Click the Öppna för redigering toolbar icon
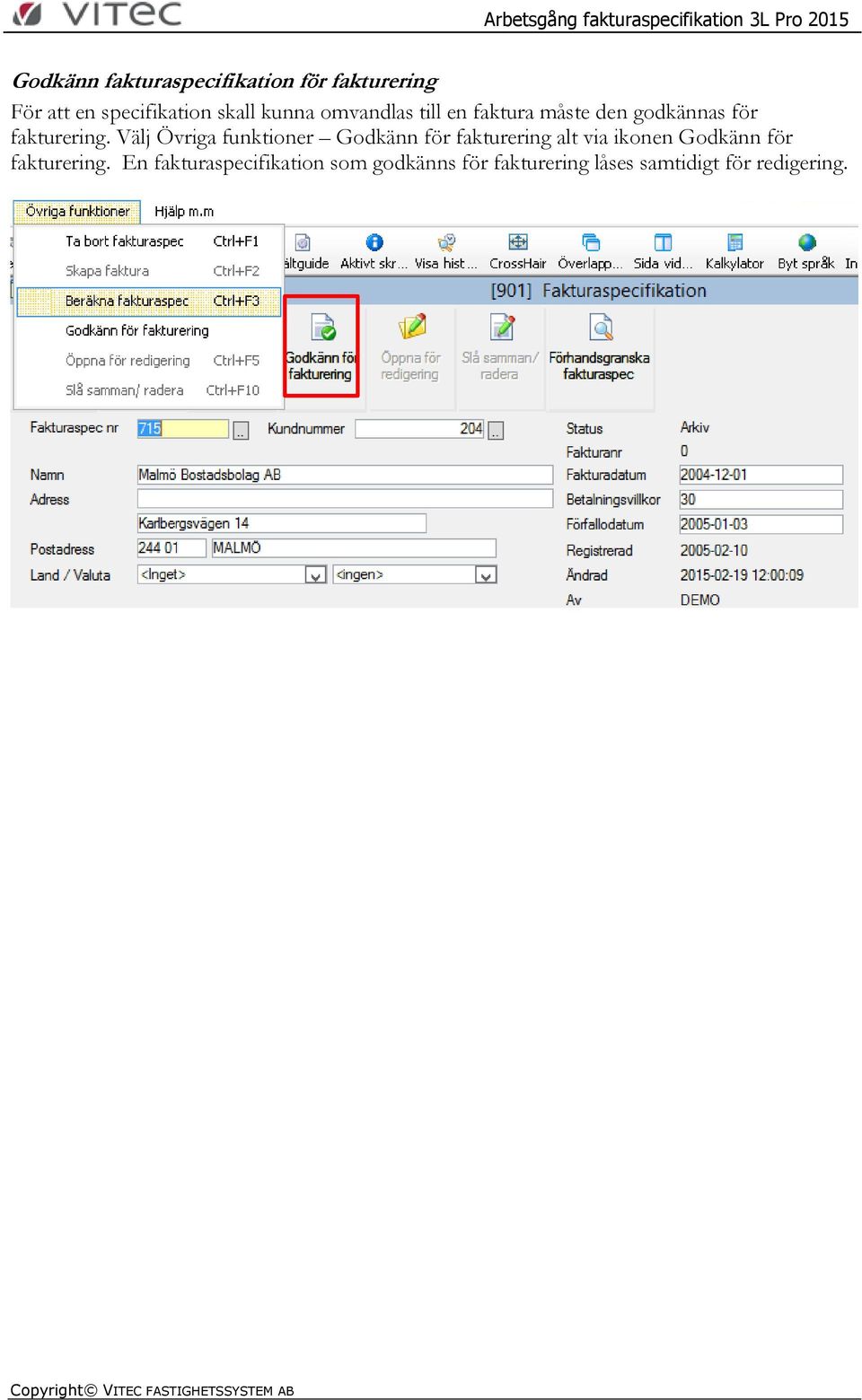The image size is (862, 1400). coord(411,346)
